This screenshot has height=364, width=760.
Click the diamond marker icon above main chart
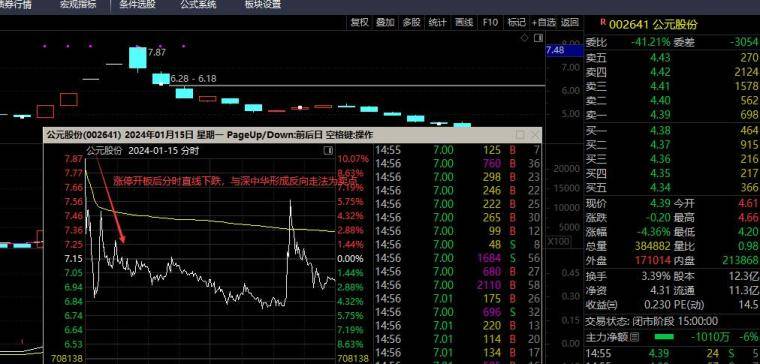(524, 38)
